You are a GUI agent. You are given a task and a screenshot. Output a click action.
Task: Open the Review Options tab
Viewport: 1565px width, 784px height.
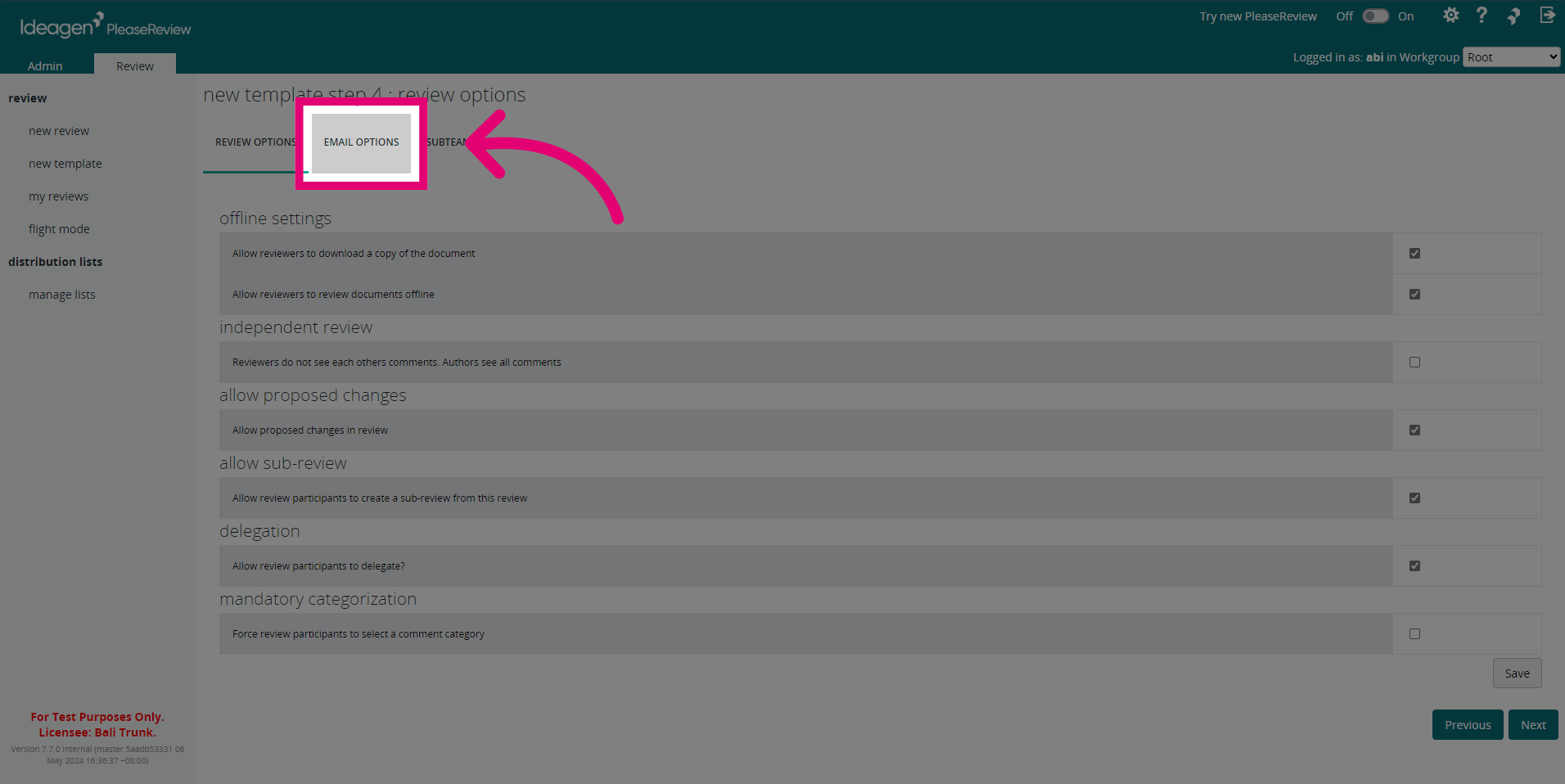point(255,142)
